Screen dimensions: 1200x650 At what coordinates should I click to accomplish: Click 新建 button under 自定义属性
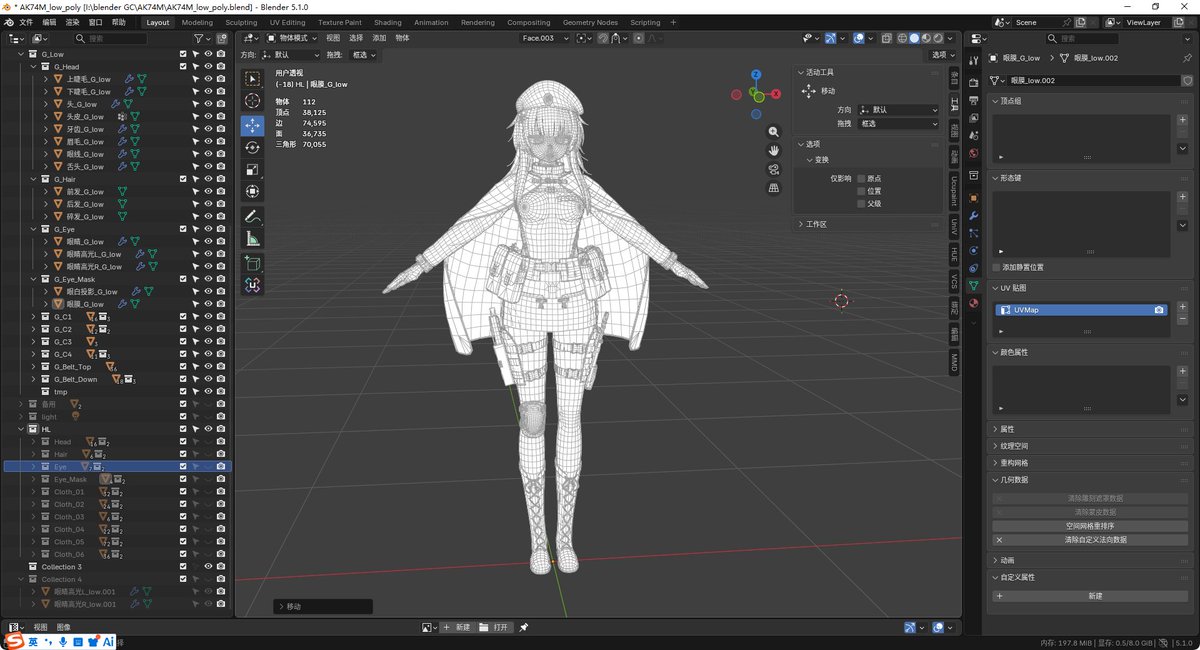pyautogui.click(x=1089, y=596)
